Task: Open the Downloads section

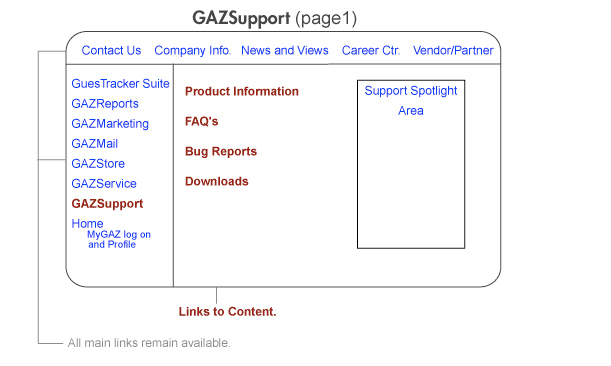Action: click(217, 181)
